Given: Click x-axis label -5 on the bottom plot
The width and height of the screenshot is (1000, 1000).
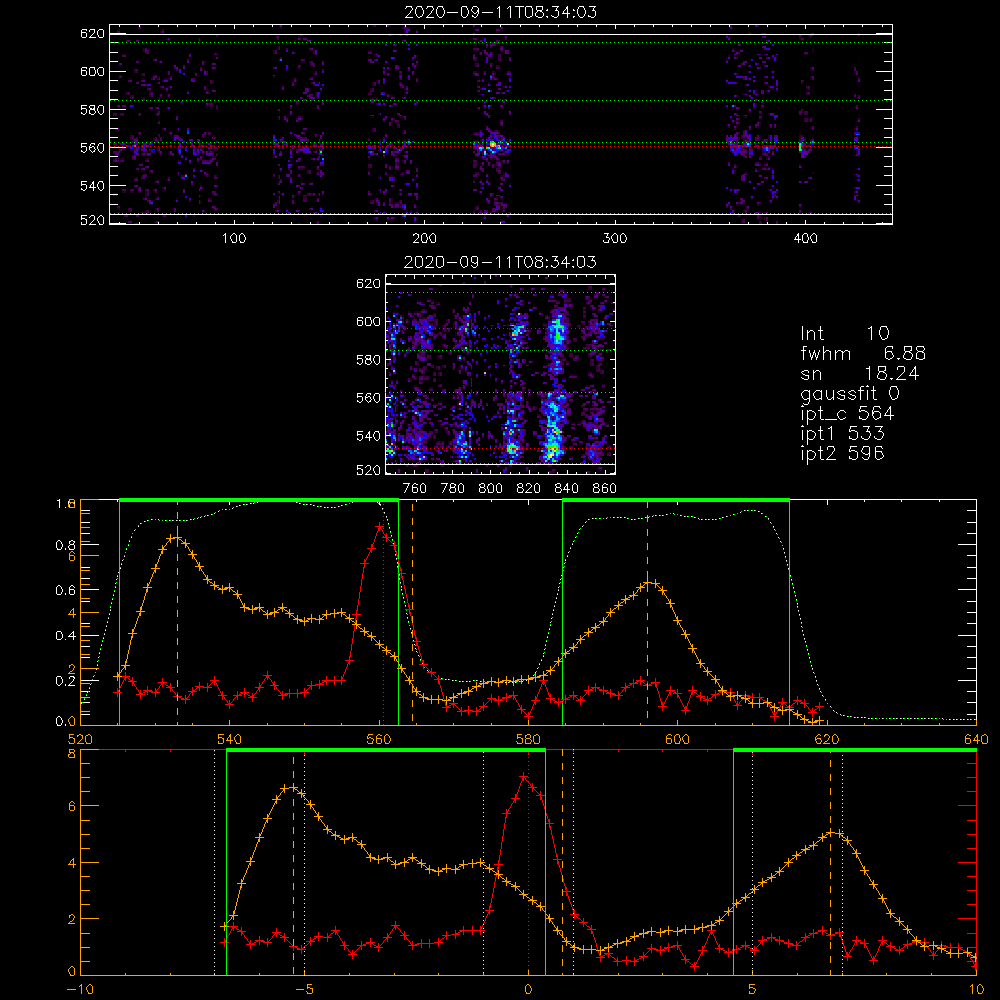Looking at the screenshot, I should (304, 989).
